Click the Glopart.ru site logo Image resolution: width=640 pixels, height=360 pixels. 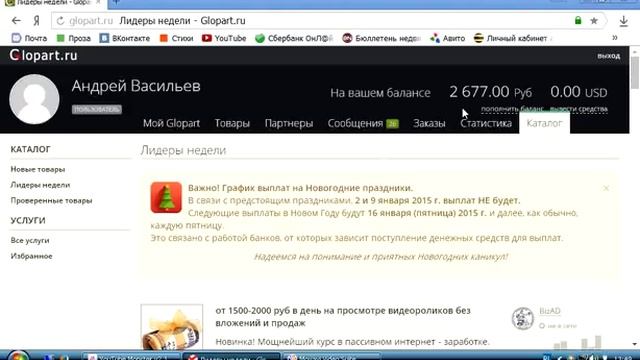(43, 55)
